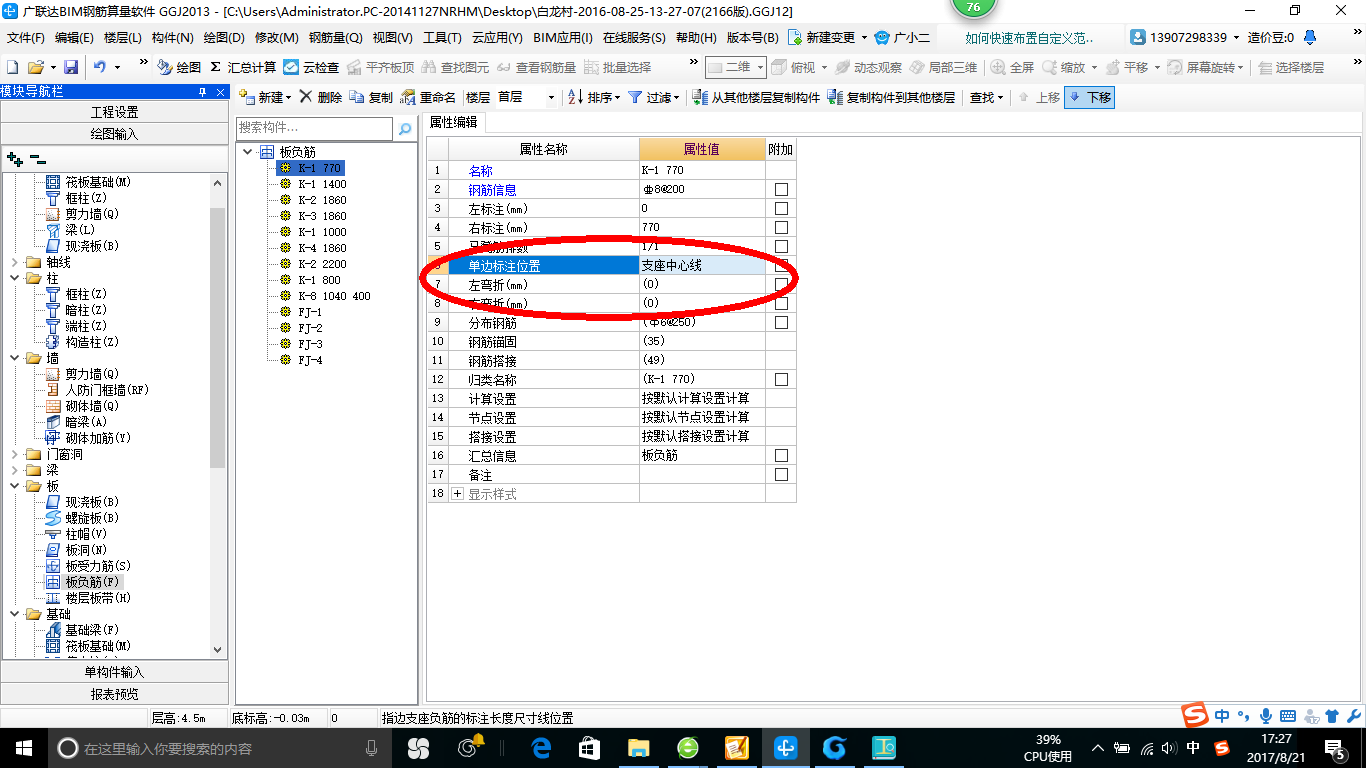The width and height of the screenshot is (1366, 768).
Task: Tick the 归类名称 row 附加 checkbox
Action: 781,380
